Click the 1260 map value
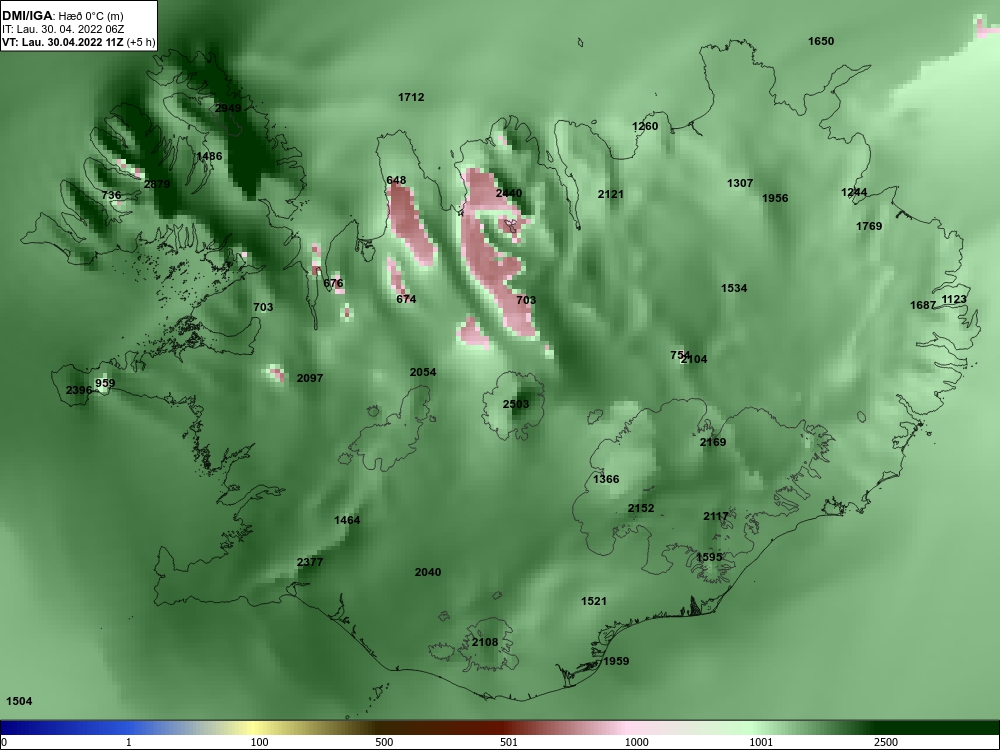This screenshot has height=750, width=1000. pos(645,126)
